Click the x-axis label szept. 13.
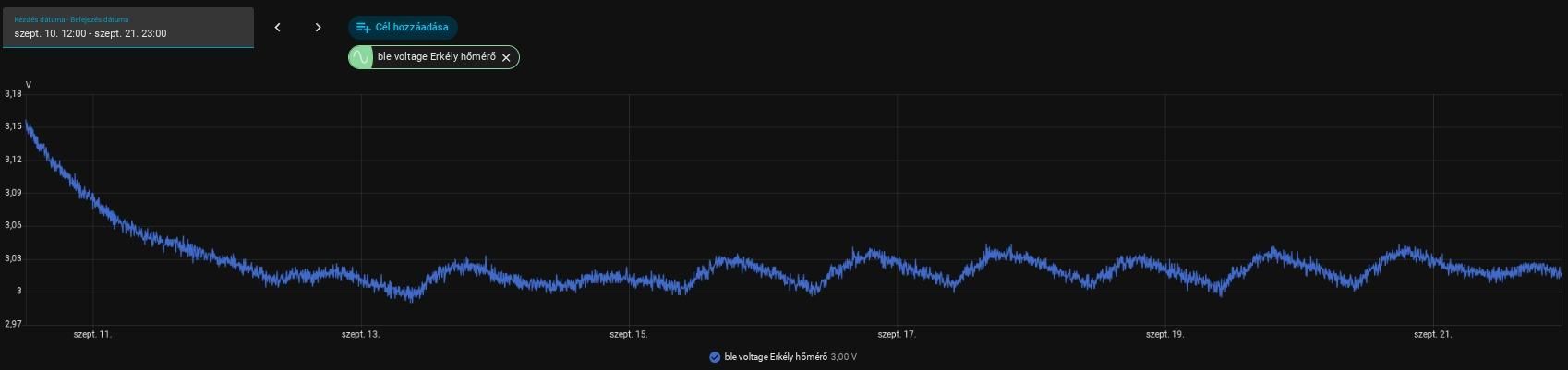Screen dimensions: 1568x370 [360, 335]
